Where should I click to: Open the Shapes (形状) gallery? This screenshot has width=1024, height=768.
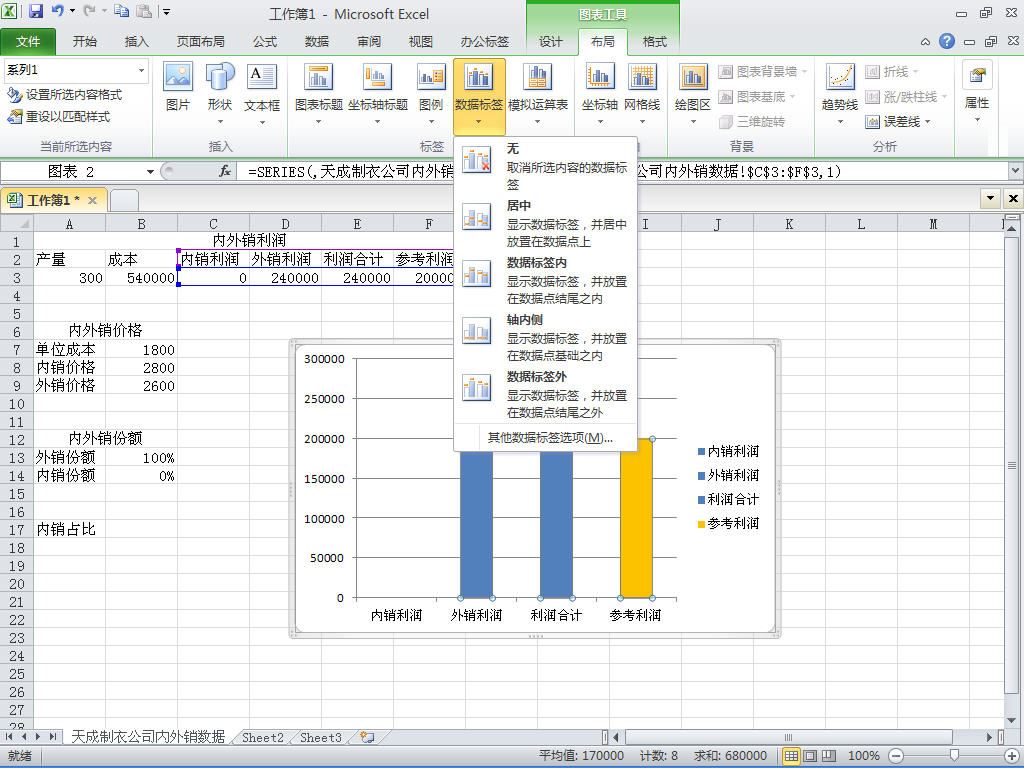(220, 91)
